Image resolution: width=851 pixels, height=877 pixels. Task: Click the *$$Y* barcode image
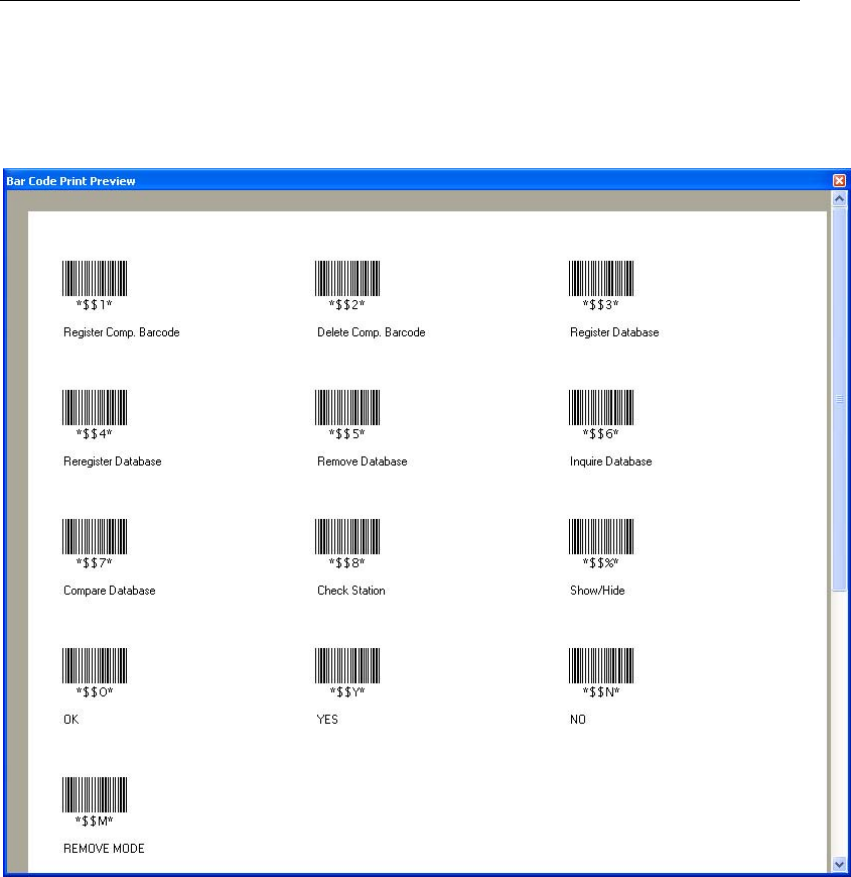point(347,666)
